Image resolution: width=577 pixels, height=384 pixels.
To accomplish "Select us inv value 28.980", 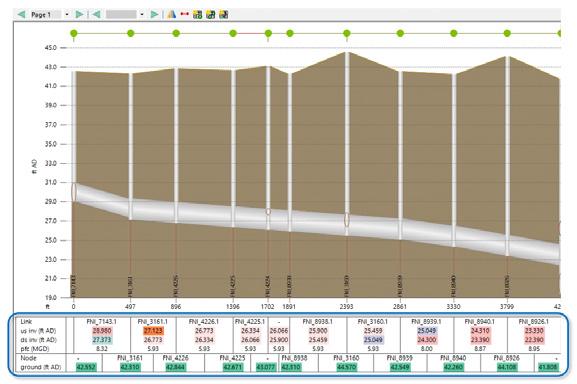I will [102, 331].
